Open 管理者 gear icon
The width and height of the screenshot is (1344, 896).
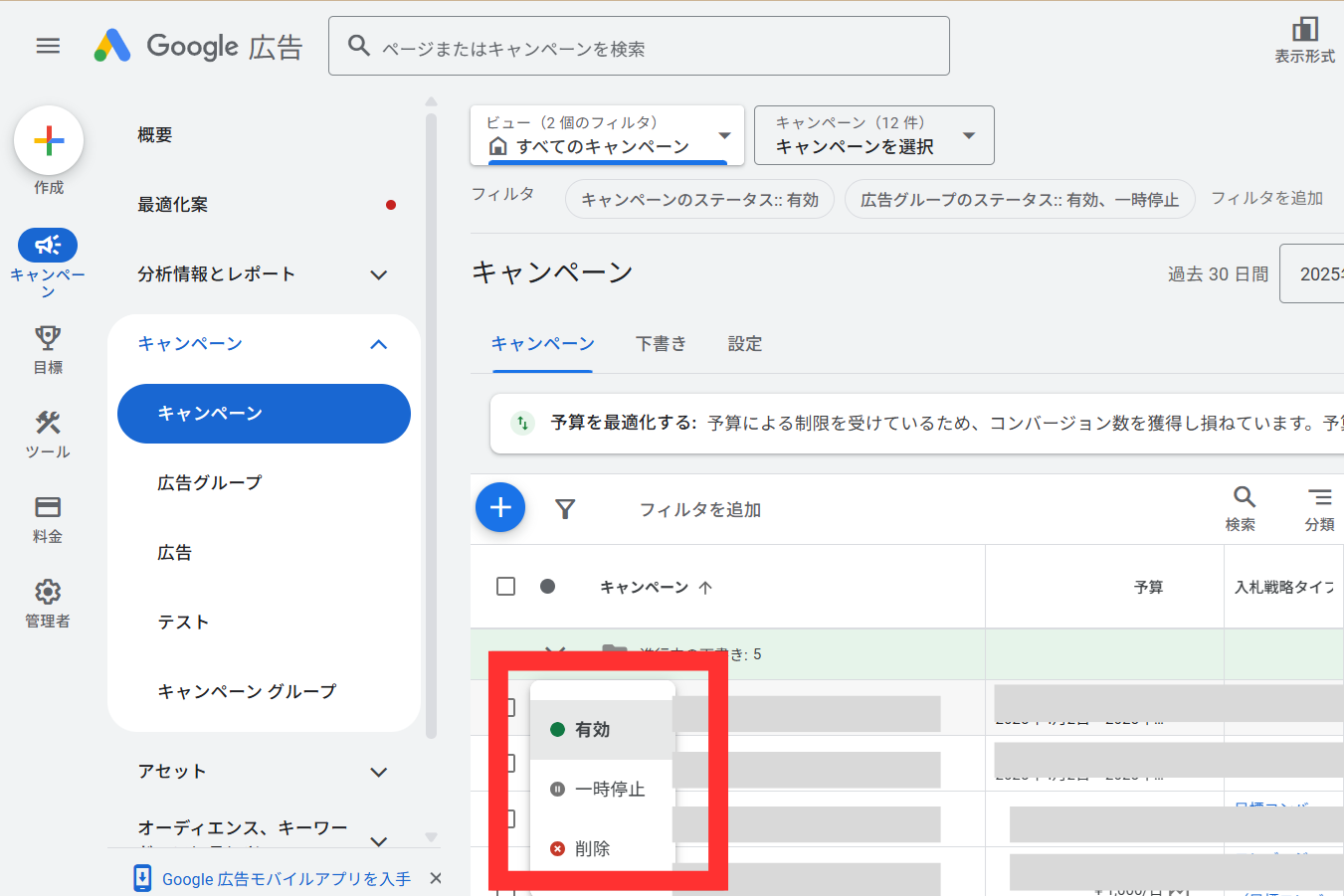[48, 592]
